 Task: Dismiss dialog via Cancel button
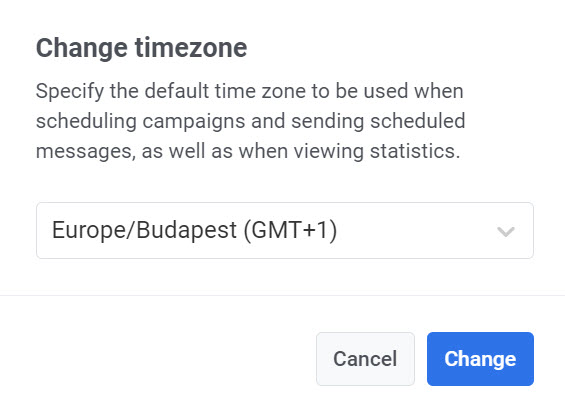point(365,359)
